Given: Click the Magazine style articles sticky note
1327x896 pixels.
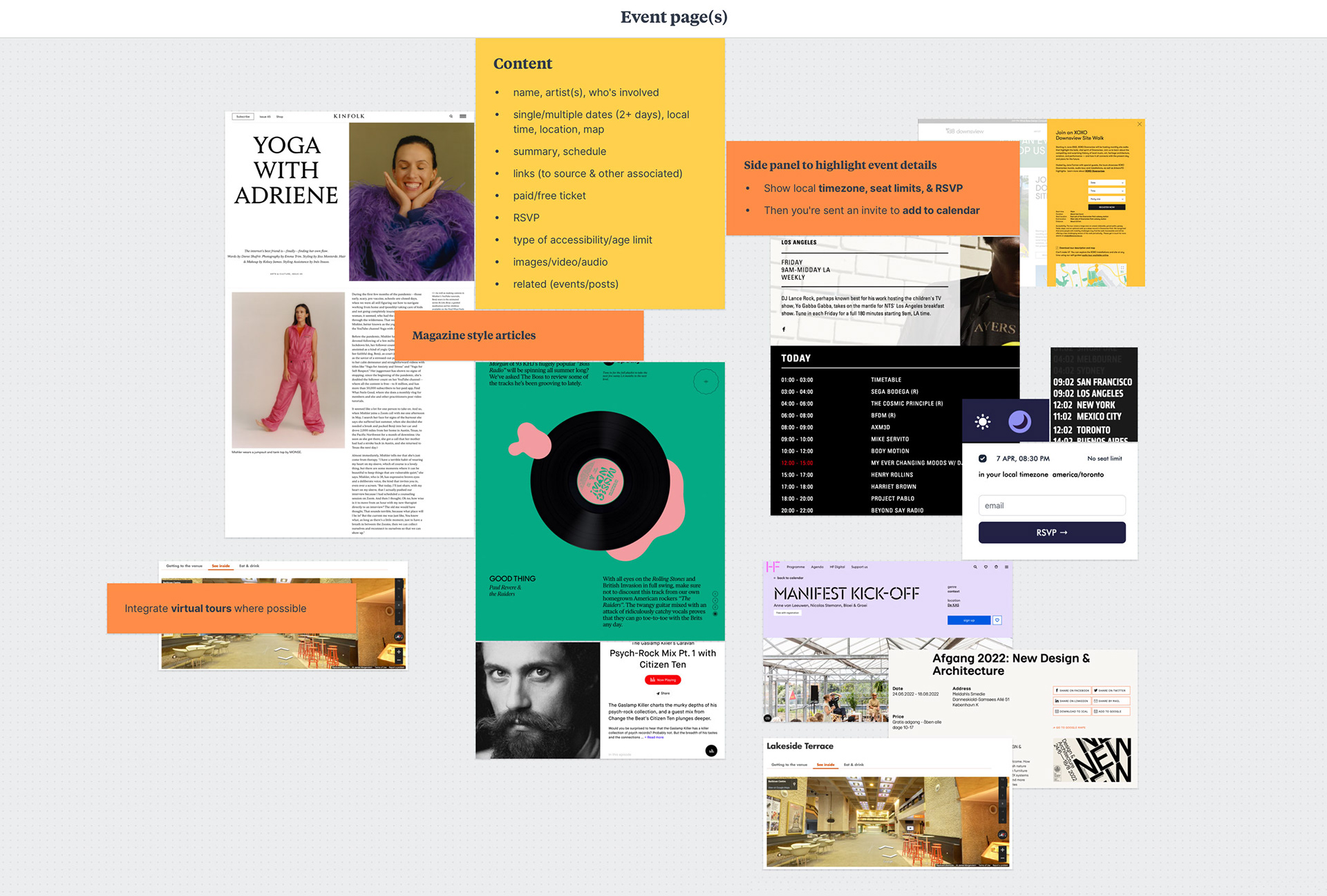Looking at the screenshot, I should pyautogui.click(x=518, y=335).
